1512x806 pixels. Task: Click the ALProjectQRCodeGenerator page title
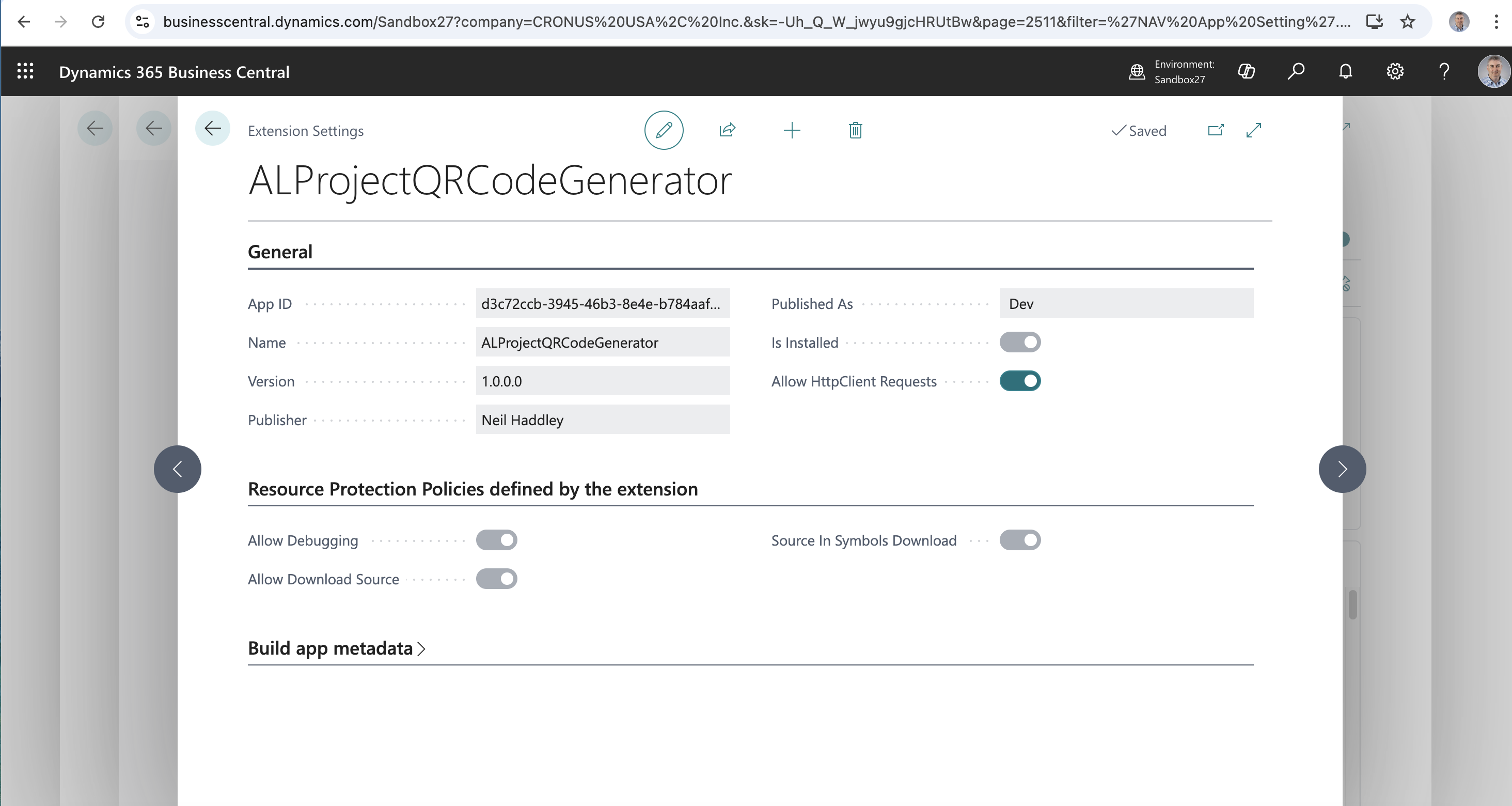tap(490, 180)
